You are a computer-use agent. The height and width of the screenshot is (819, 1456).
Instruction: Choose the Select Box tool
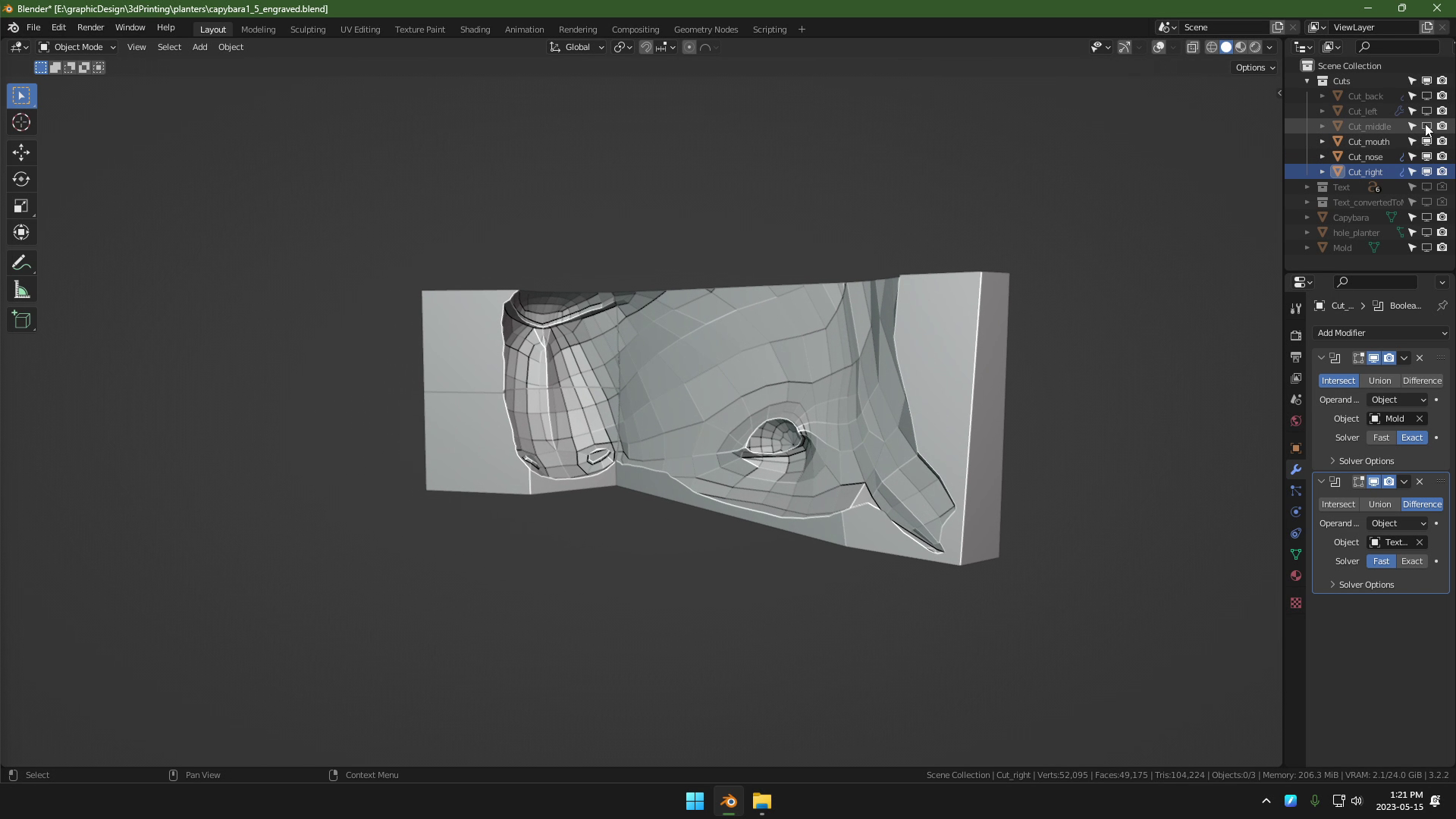(21, 96)
